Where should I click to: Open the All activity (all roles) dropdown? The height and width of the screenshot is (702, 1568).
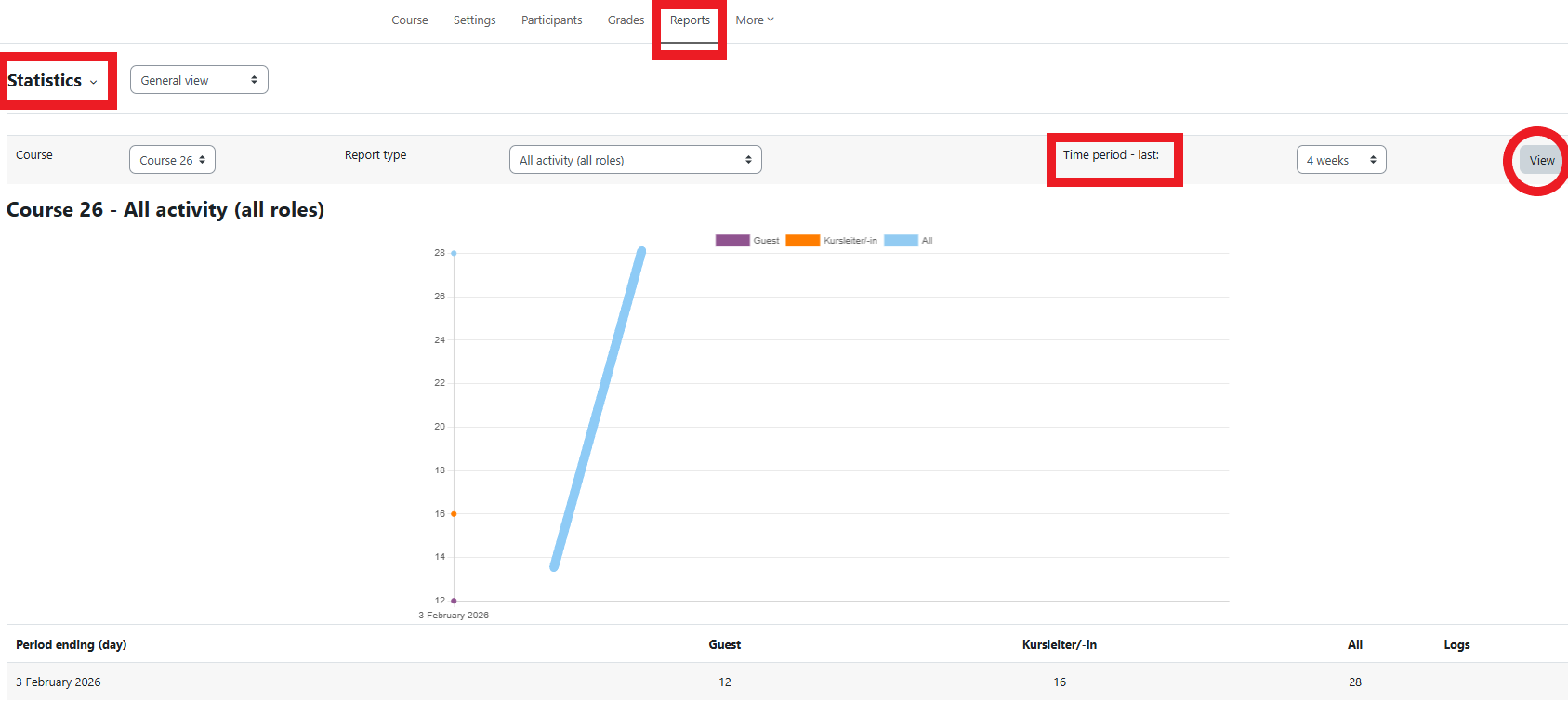635,160
